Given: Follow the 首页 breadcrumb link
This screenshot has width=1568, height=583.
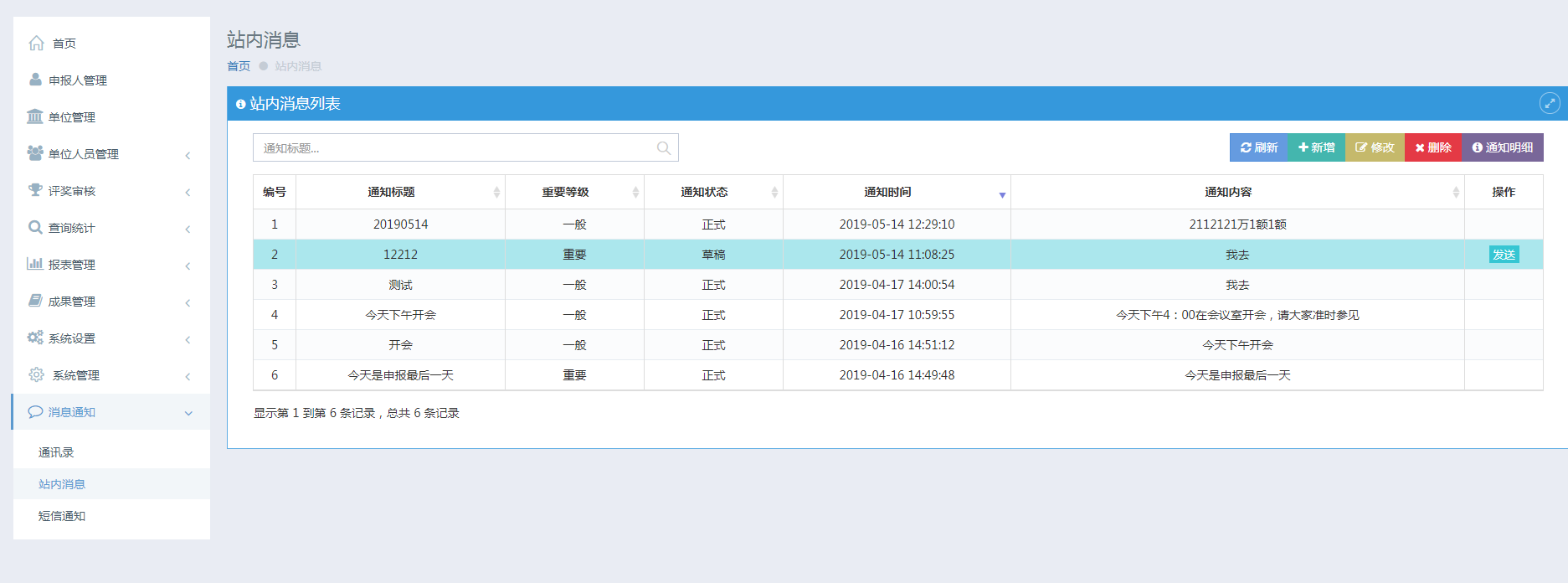Looking at the screenshot, I should coord(239,66).
